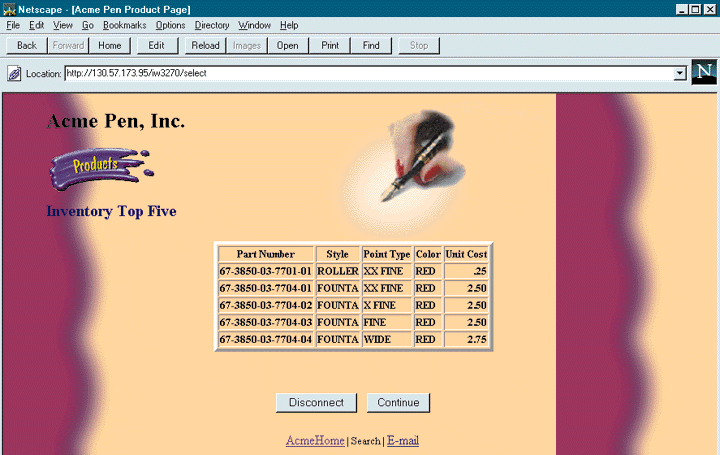Viewport: 720px width, 455px height.
Task: Click the Style column header
Action: tap(338, 254)
